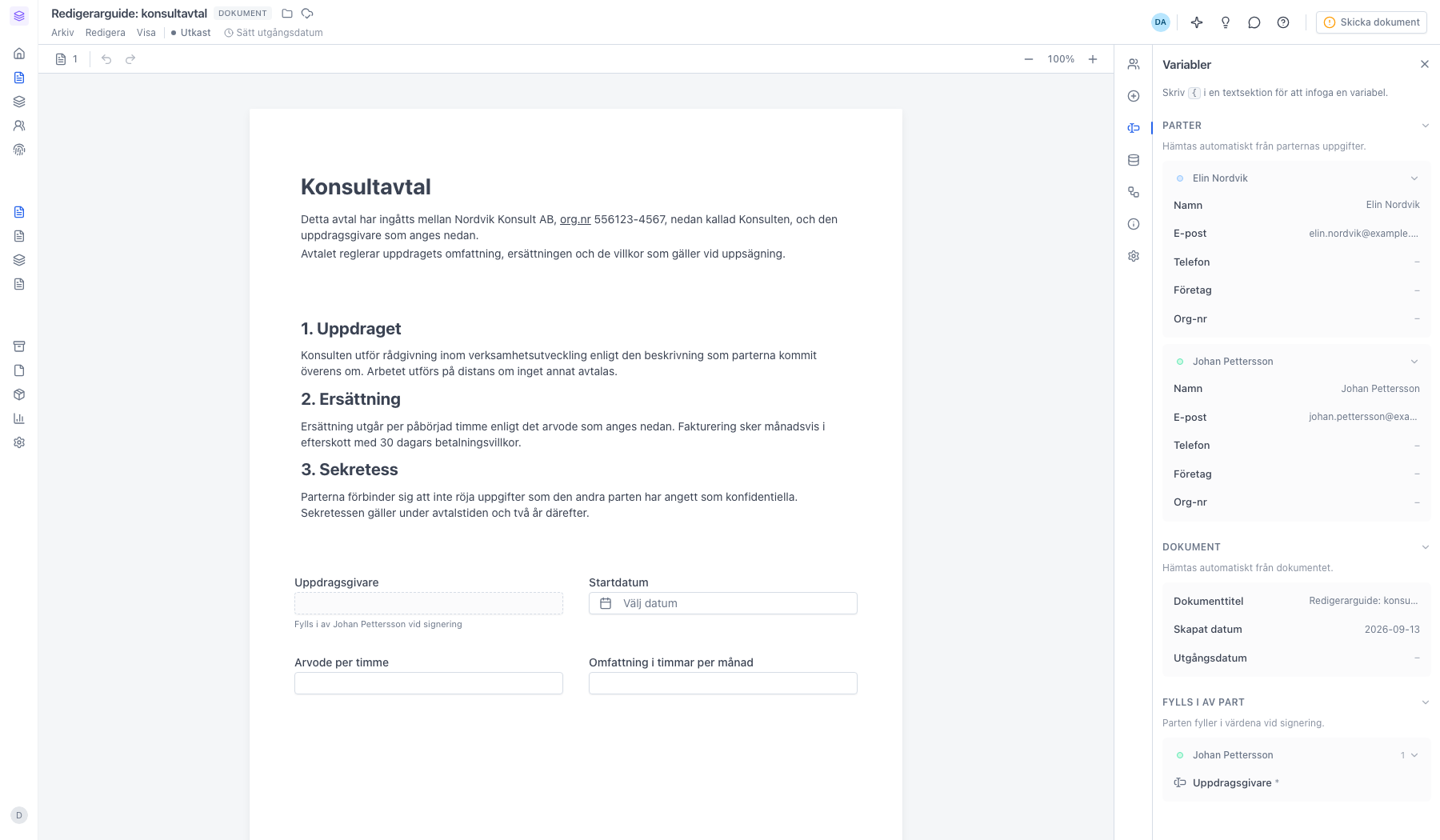Screen dimensions: 1440x840
Task: Collapse the PARTER section
Action: [1426, 126]
